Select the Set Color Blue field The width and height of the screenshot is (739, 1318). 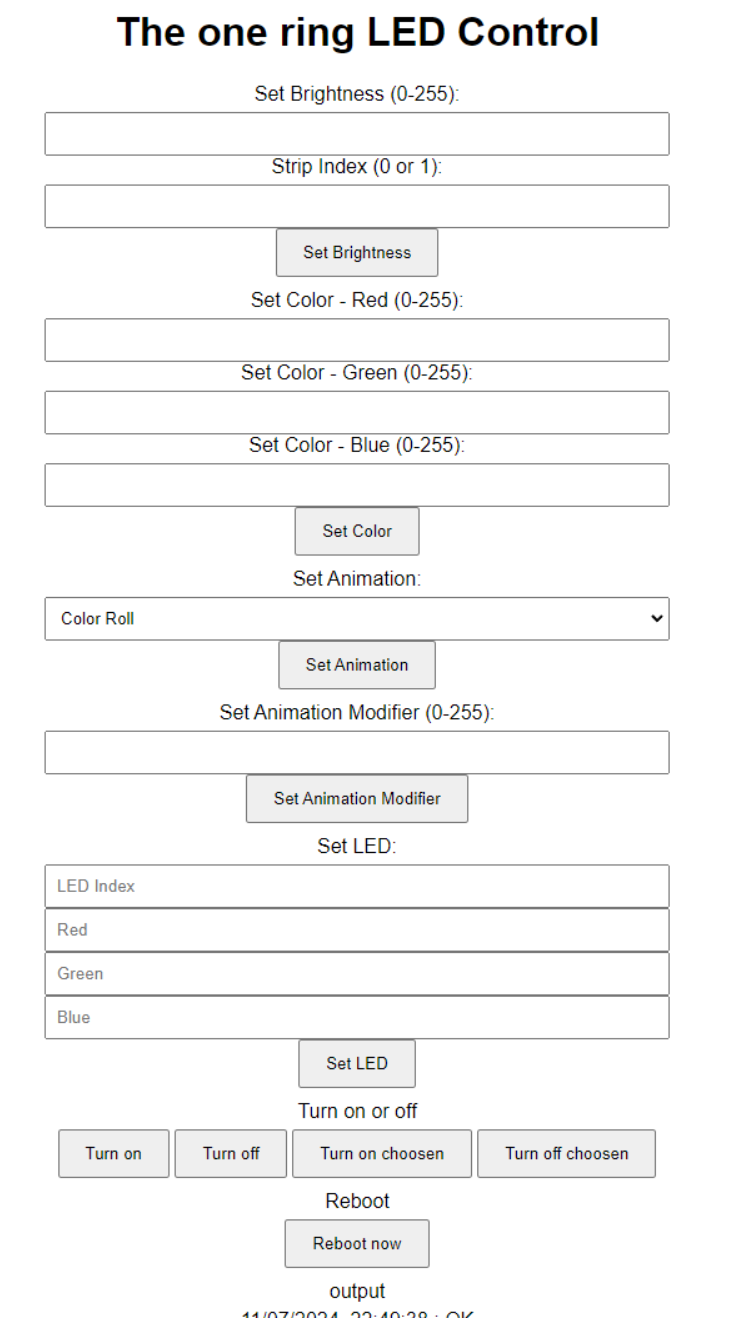point(357,485)
